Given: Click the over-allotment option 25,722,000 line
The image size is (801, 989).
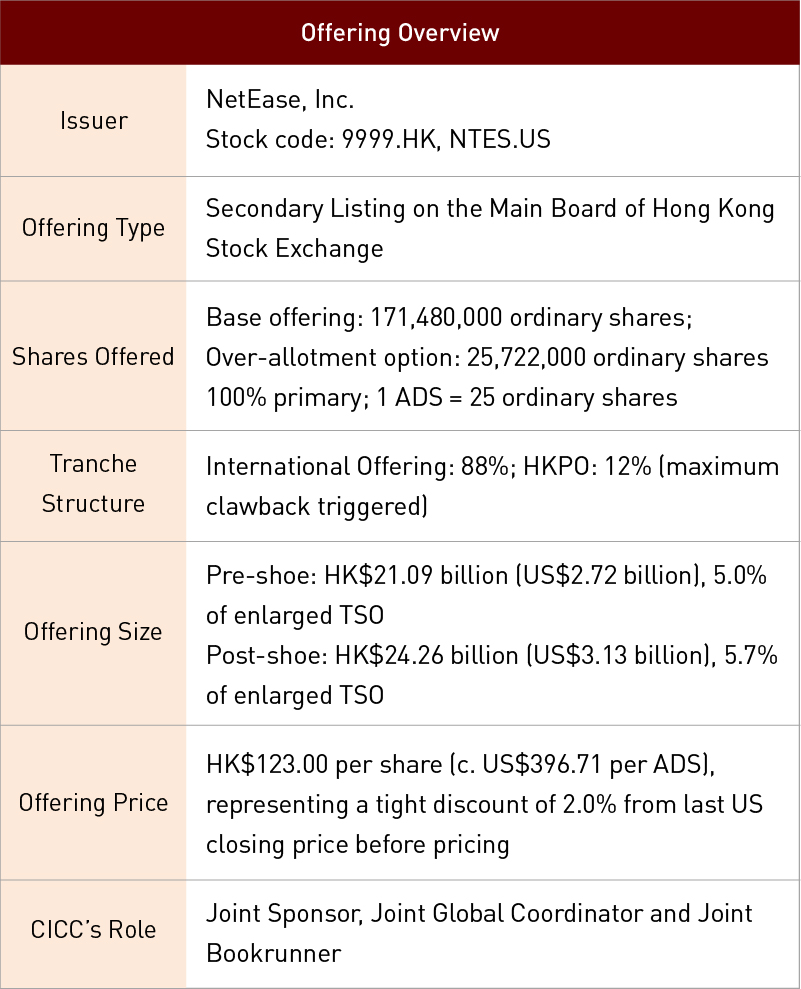Looking at the screenshot, I should [487, 357].
